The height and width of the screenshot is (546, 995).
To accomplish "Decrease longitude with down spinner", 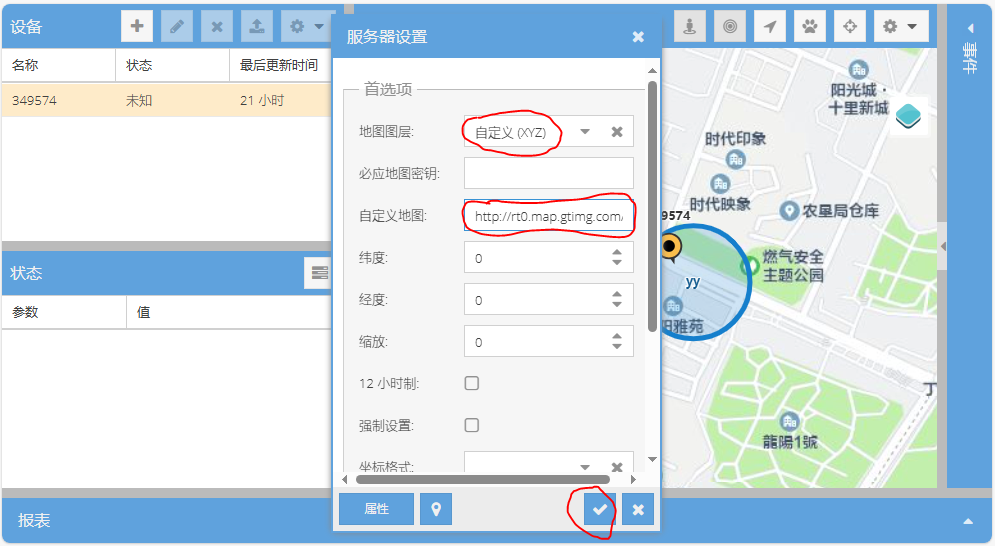I will [617, 305].
